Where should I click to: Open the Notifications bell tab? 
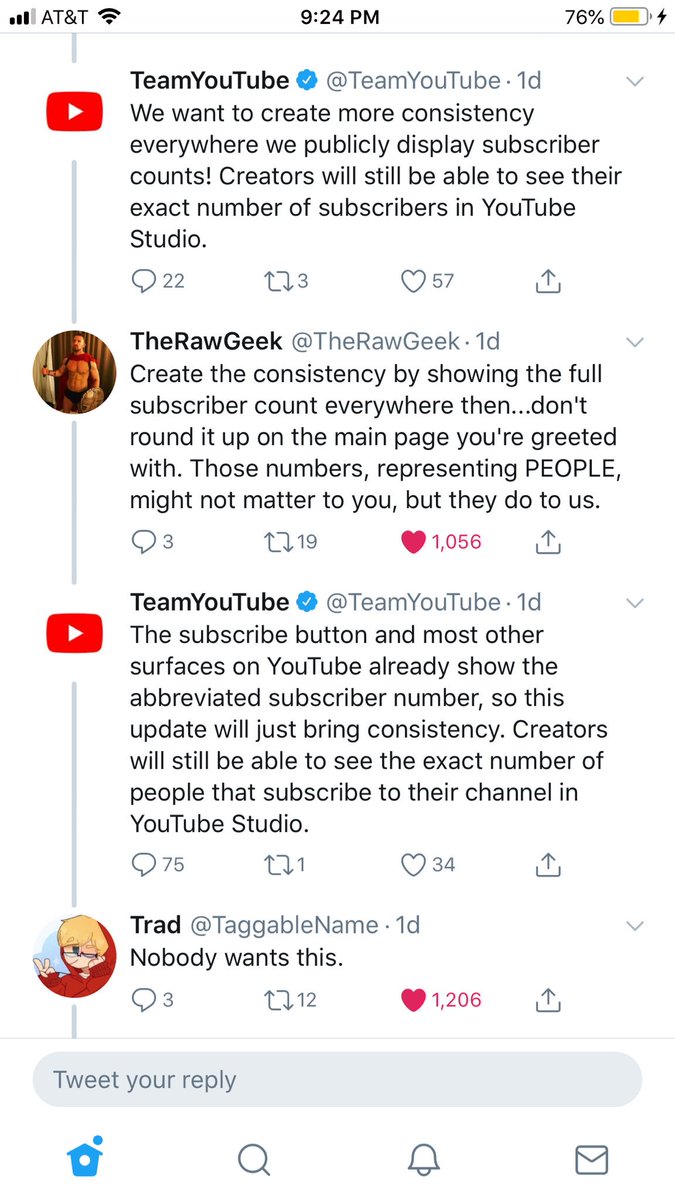pyautogui.click(x=424, y=1159)
